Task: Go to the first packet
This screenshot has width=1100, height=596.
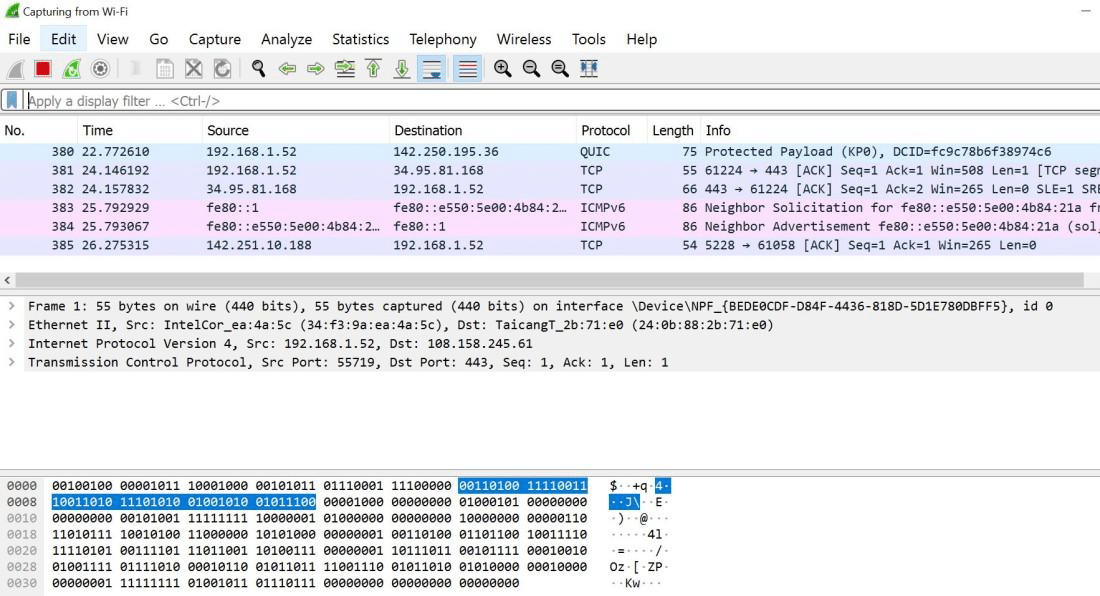Action: [373, 69]
